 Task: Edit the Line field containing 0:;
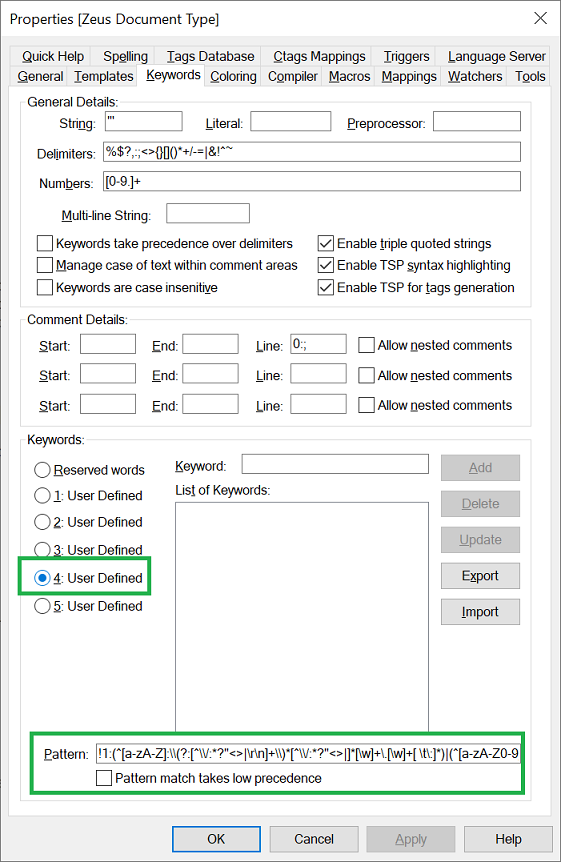[x=318, y=344]
